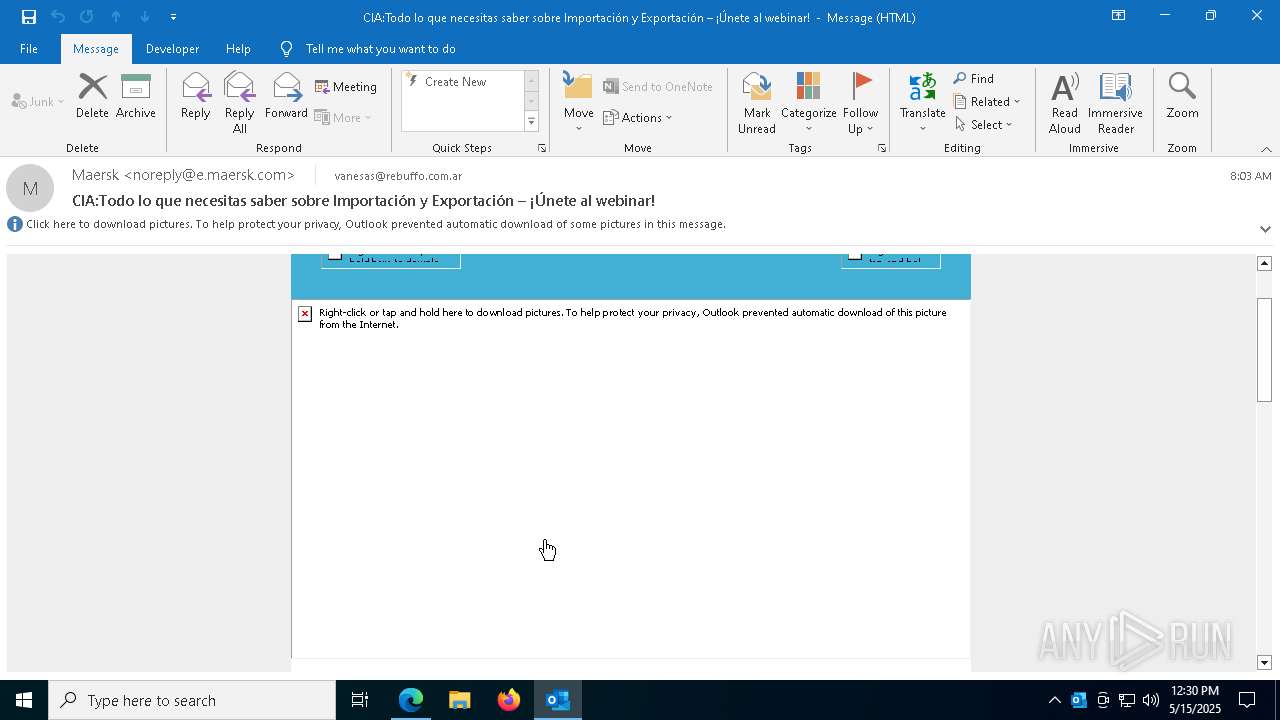Show hidden tray icons
Viewport: 1280px width, 720px height.
tap(1054, 700)
